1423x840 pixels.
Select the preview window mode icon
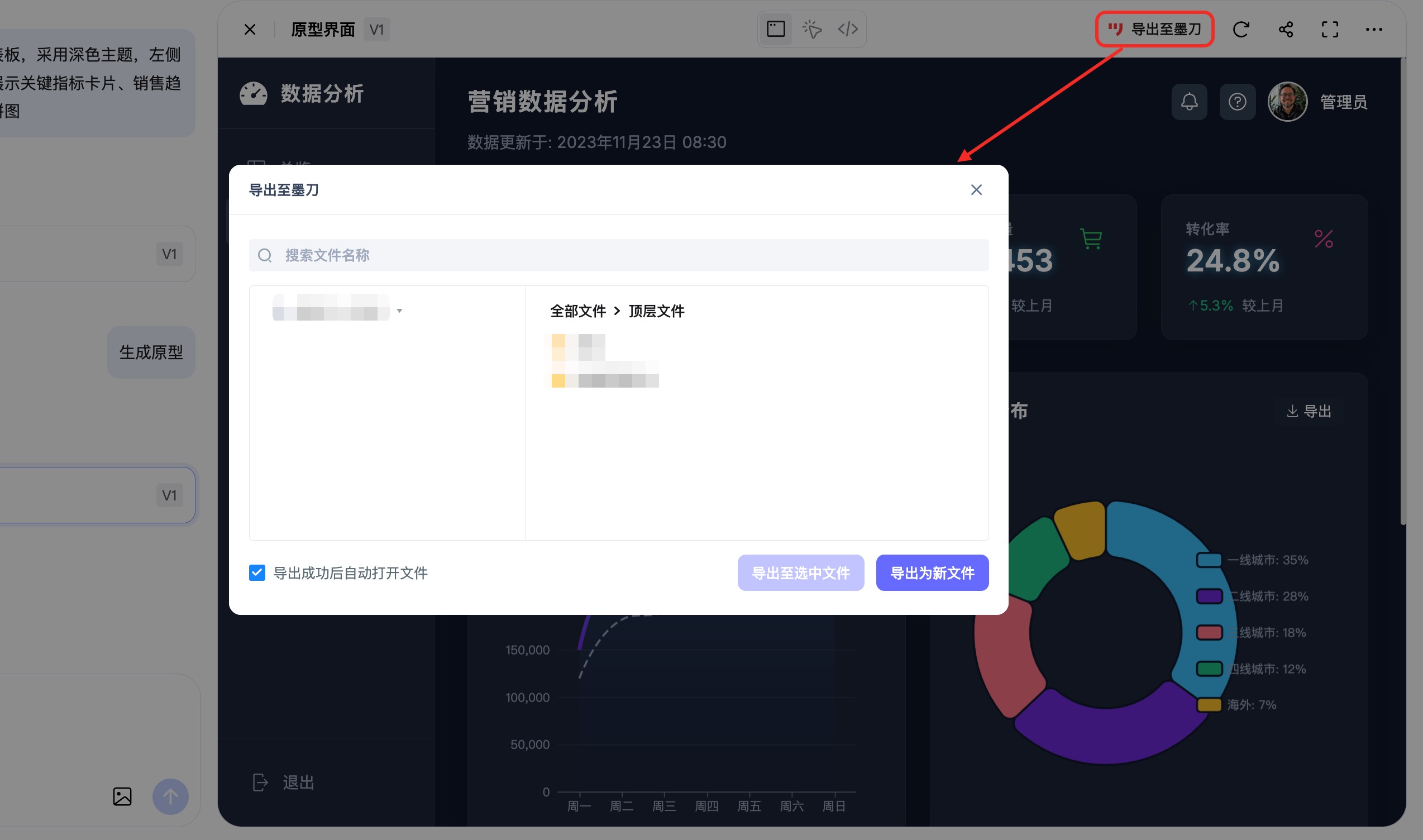[776, 29]
